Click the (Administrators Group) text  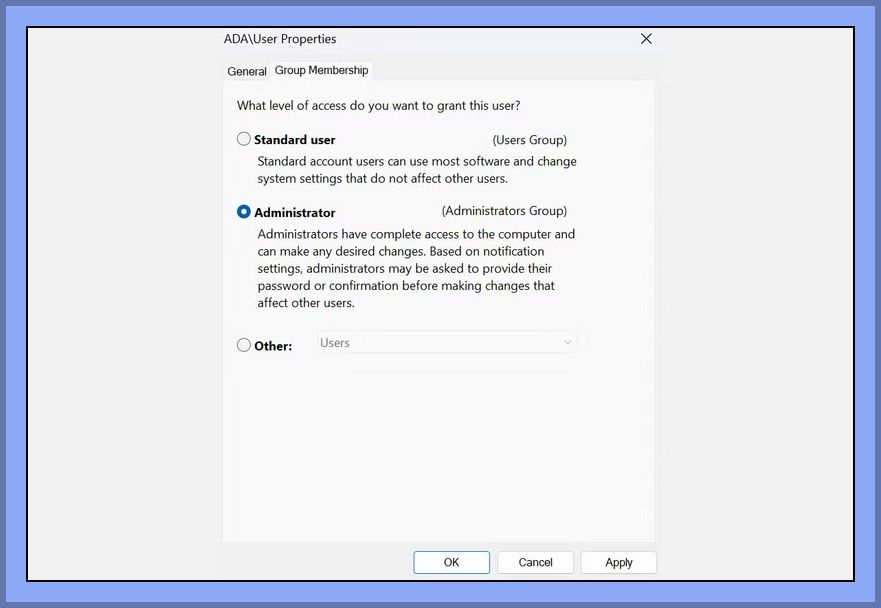pos(505,211)
